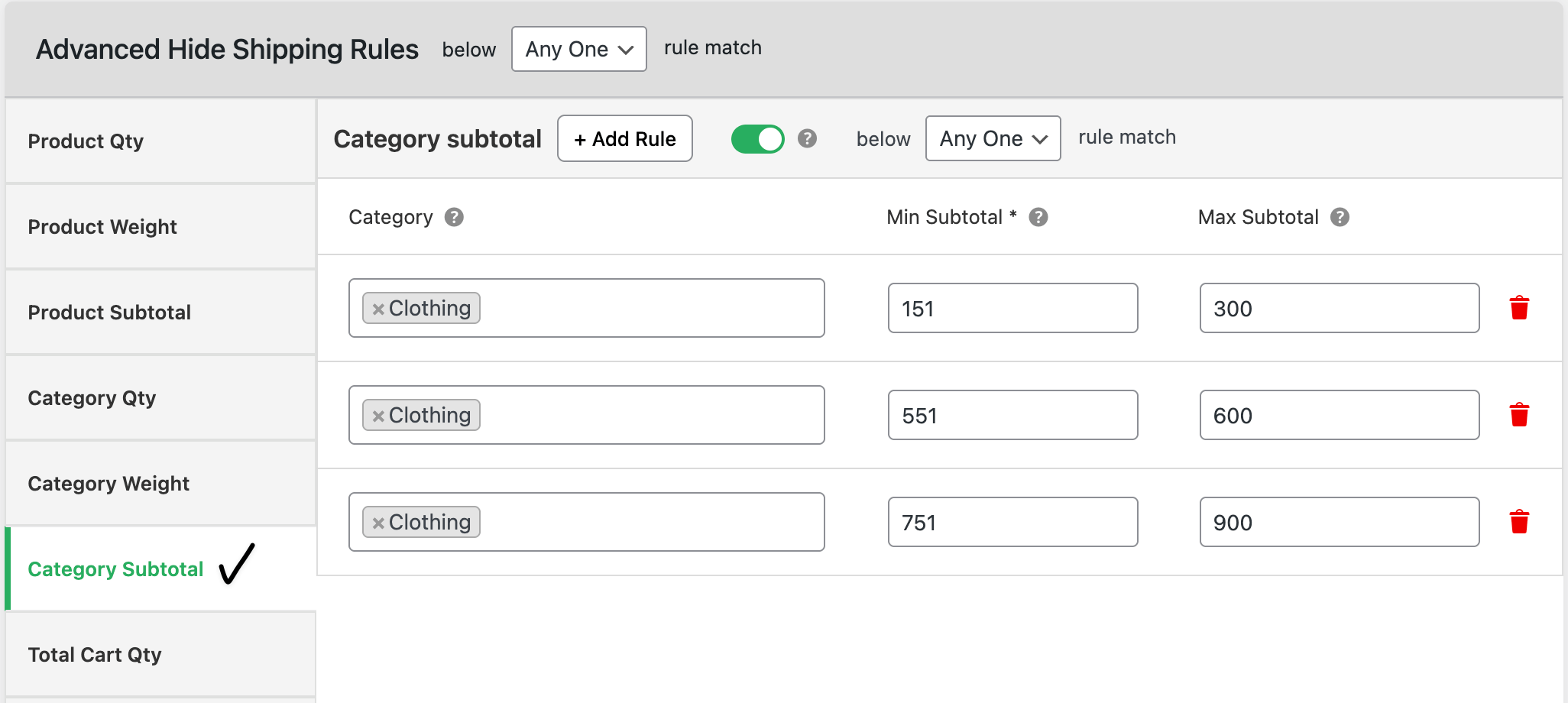The width and height of the screenshot is (1568, 703).
Task: Click the Add Rule button
Action: pyautogui.click(x=624, y=138)
